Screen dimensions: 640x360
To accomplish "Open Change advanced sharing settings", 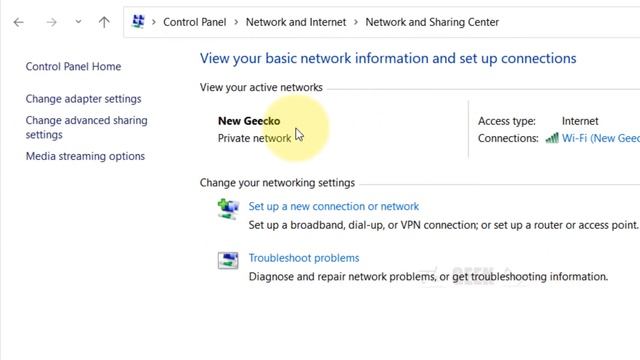I will (x=87, y=127).
